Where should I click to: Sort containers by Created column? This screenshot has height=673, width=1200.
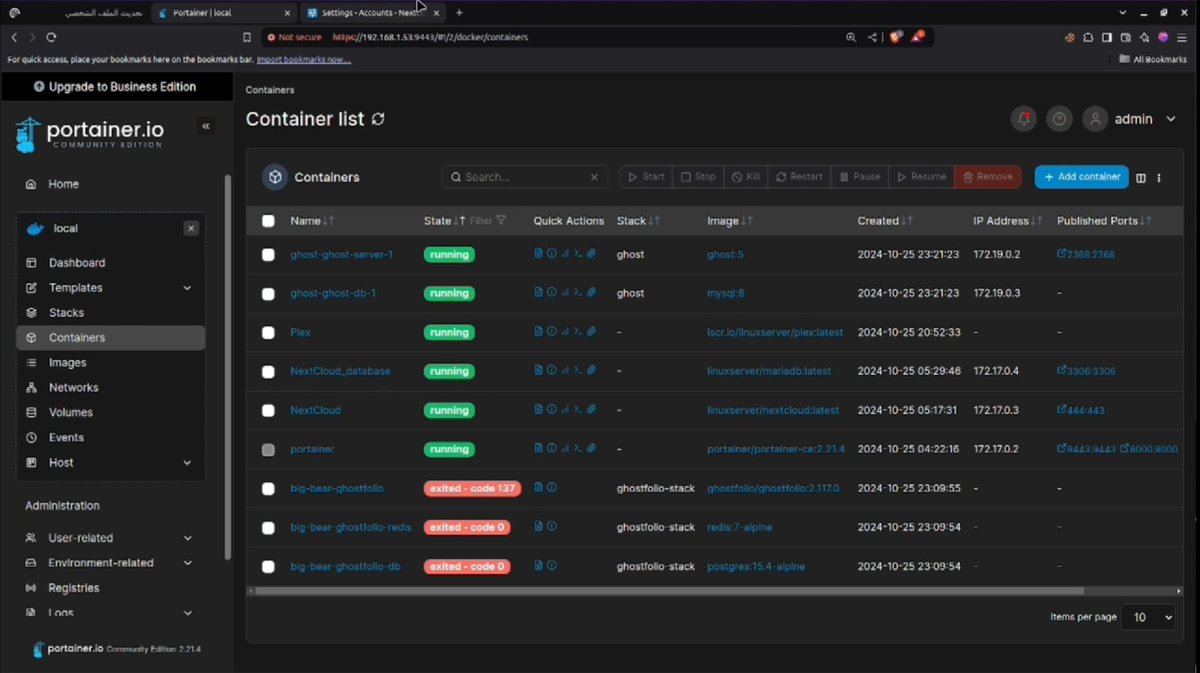(884, 221)
